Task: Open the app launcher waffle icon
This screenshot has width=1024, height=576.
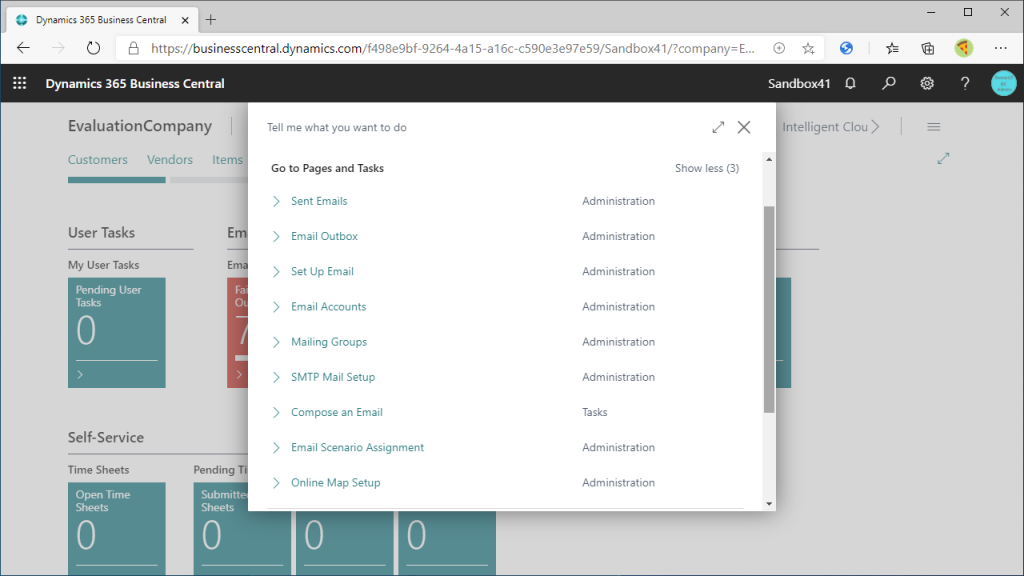Action: pos(20,83)
